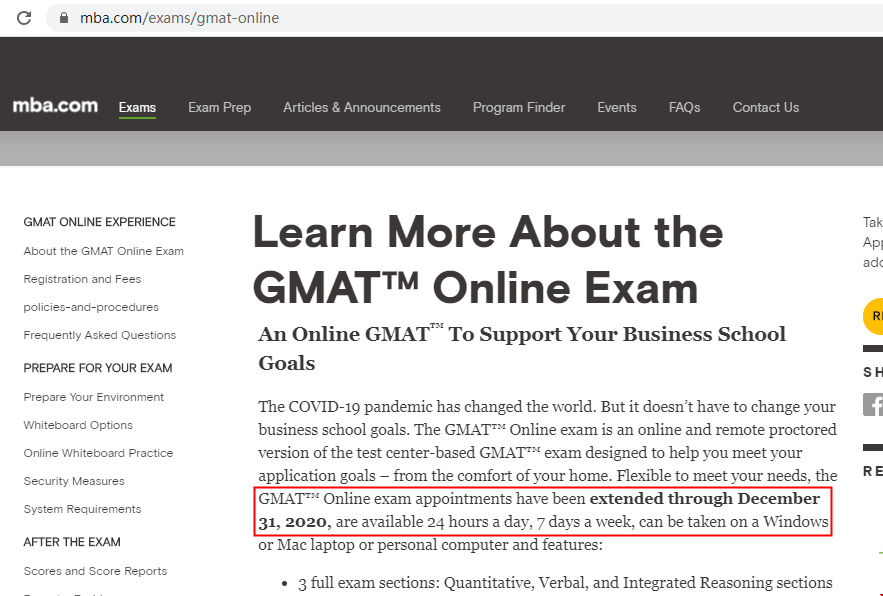Viewport: 883px width, 596px height.
Task: Open the Exam Prep menu
Action: point(220,108)
